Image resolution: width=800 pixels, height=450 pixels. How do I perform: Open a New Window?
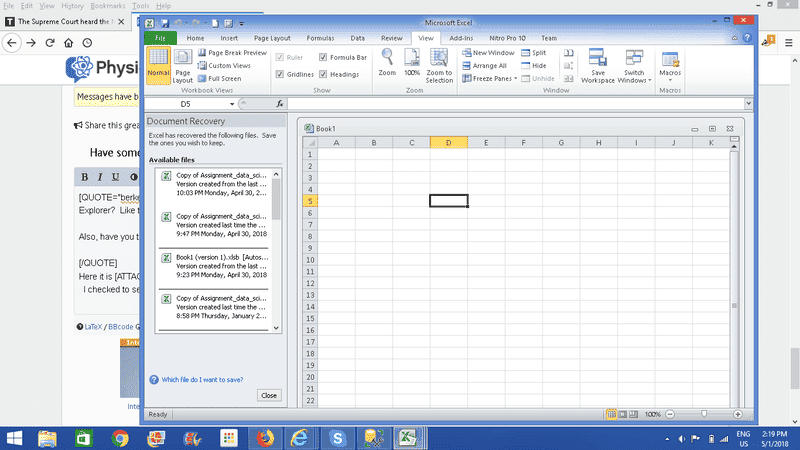(488, 52)
